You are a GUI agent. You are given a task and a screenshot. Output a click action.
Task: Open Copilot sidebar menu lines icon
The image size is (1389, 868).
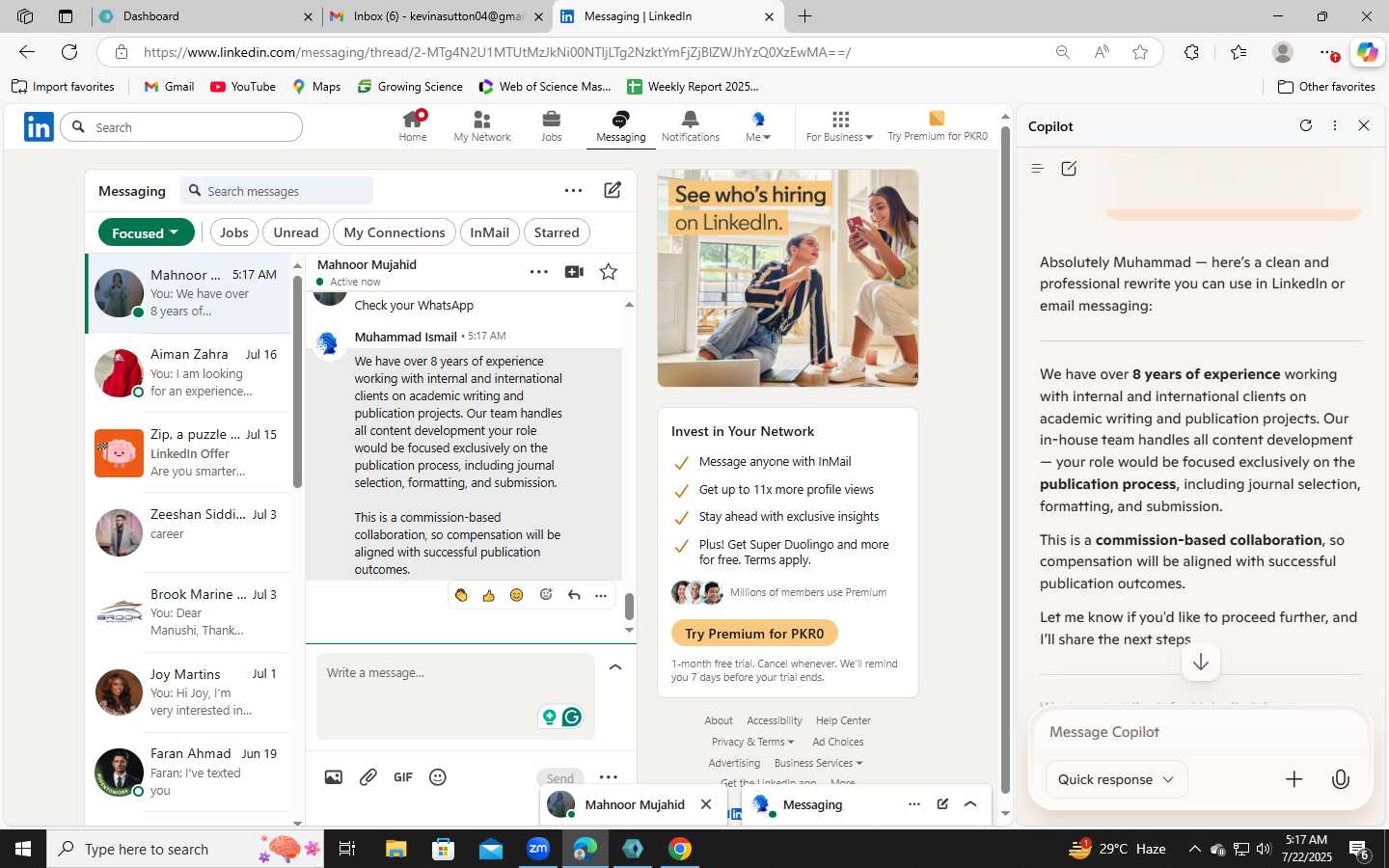[x=1038, y=169]
